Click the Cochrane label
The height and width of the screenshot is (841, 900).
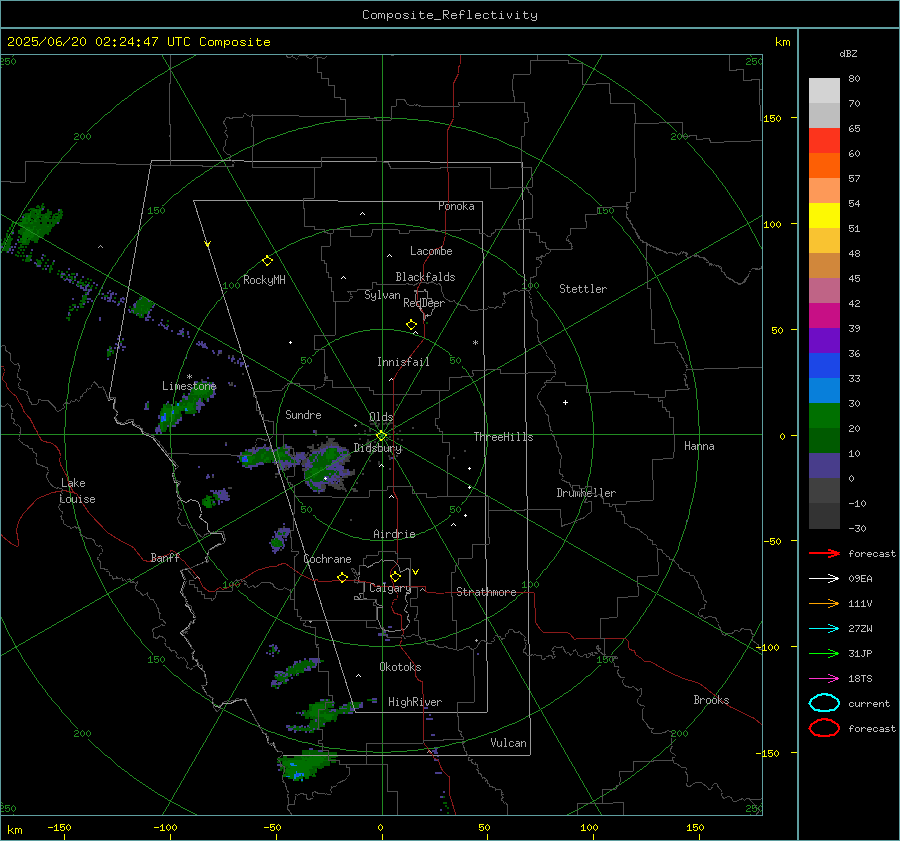(x=327, y=559)
